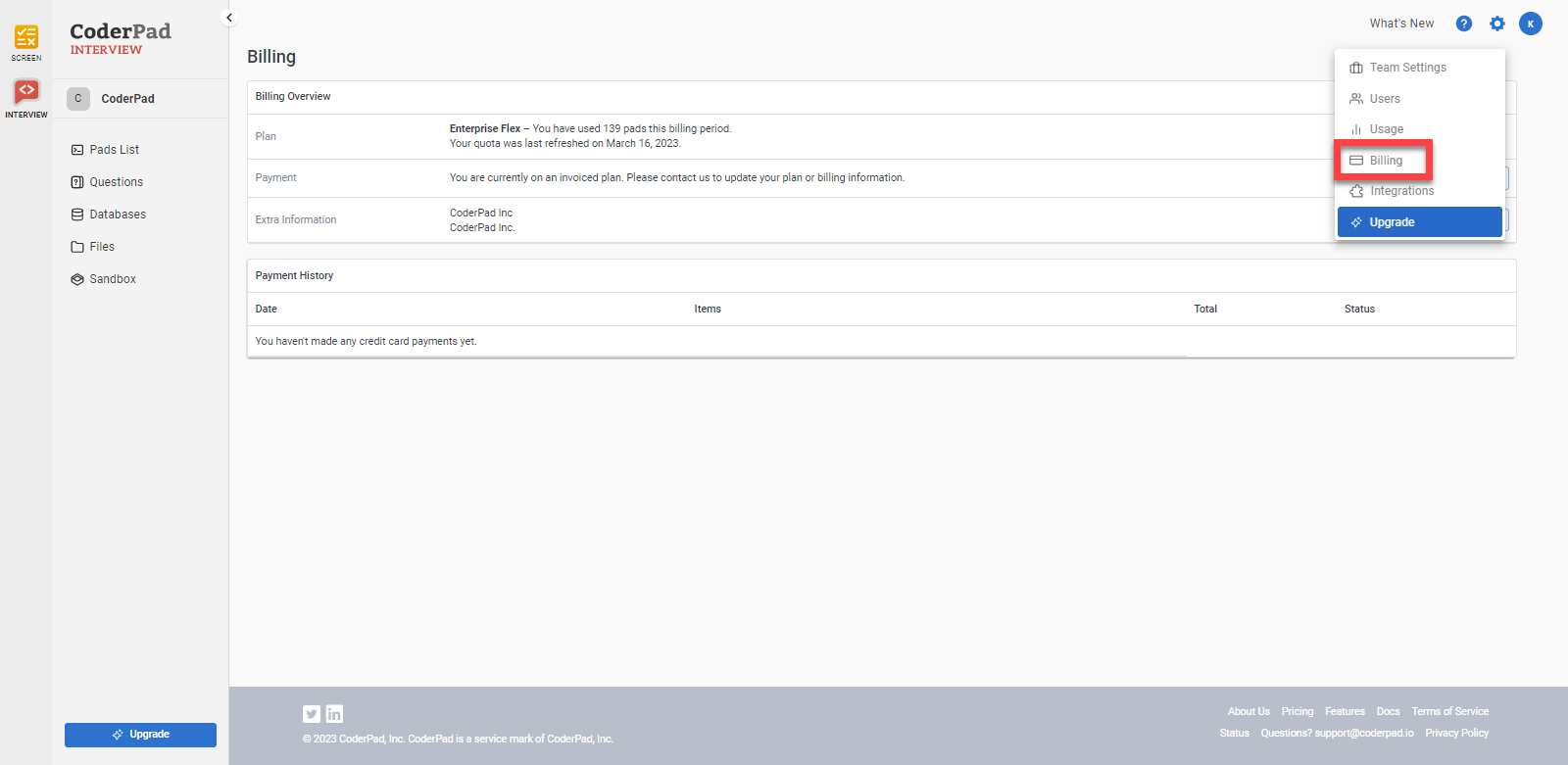Open the Privacy Policy footer link
This screenshot has height=765, width=1568.
[x=1456, y=733]
